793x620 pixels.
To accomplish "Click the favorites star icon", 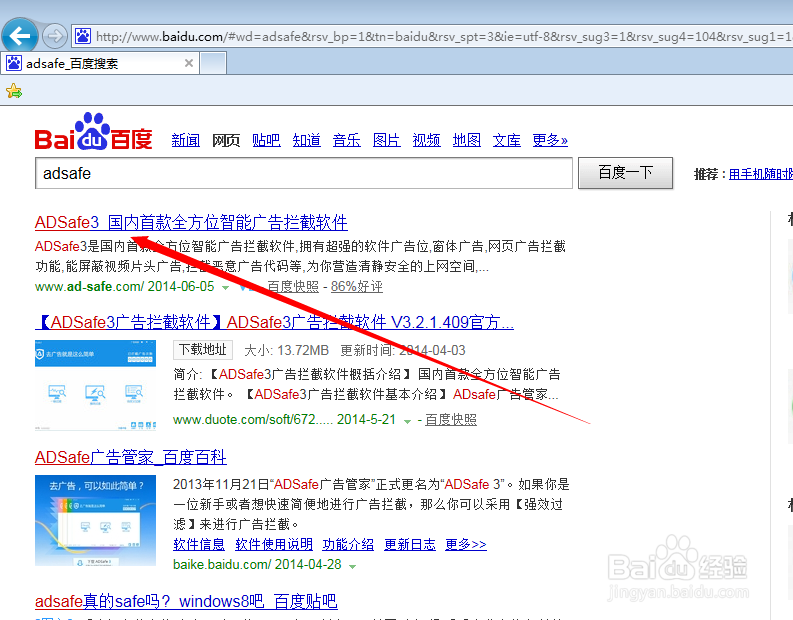I will [x=14, y=92].
